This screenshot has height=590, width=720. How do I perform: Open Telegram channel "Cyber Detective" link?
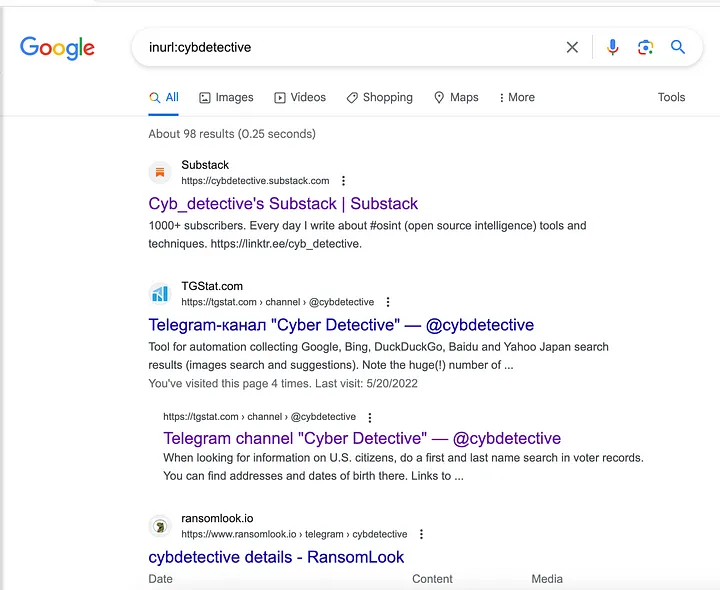(362, 438)
